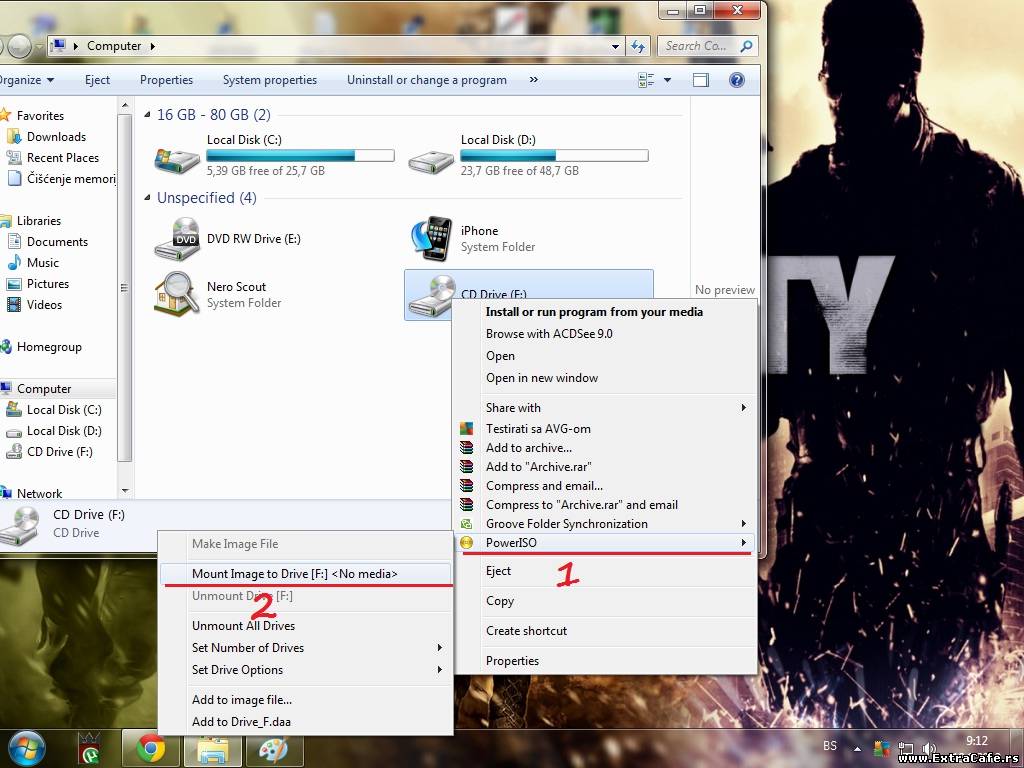Click the address bar refresh button
Viewport: 1024px width, 768px height.
click(x=638, y=46)
